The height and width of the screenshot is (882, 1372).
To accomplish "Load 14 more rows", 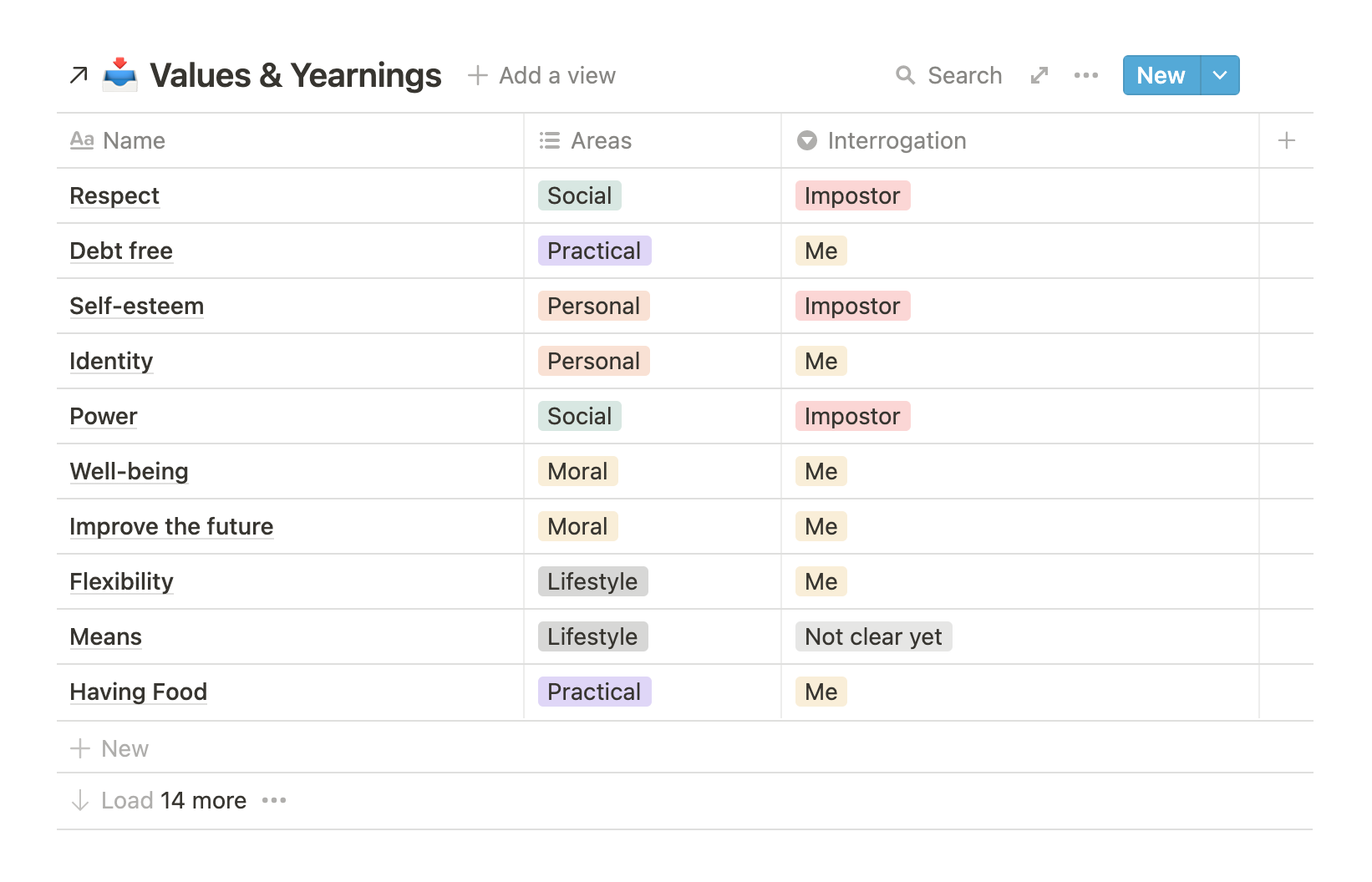I will pos(159,800).
